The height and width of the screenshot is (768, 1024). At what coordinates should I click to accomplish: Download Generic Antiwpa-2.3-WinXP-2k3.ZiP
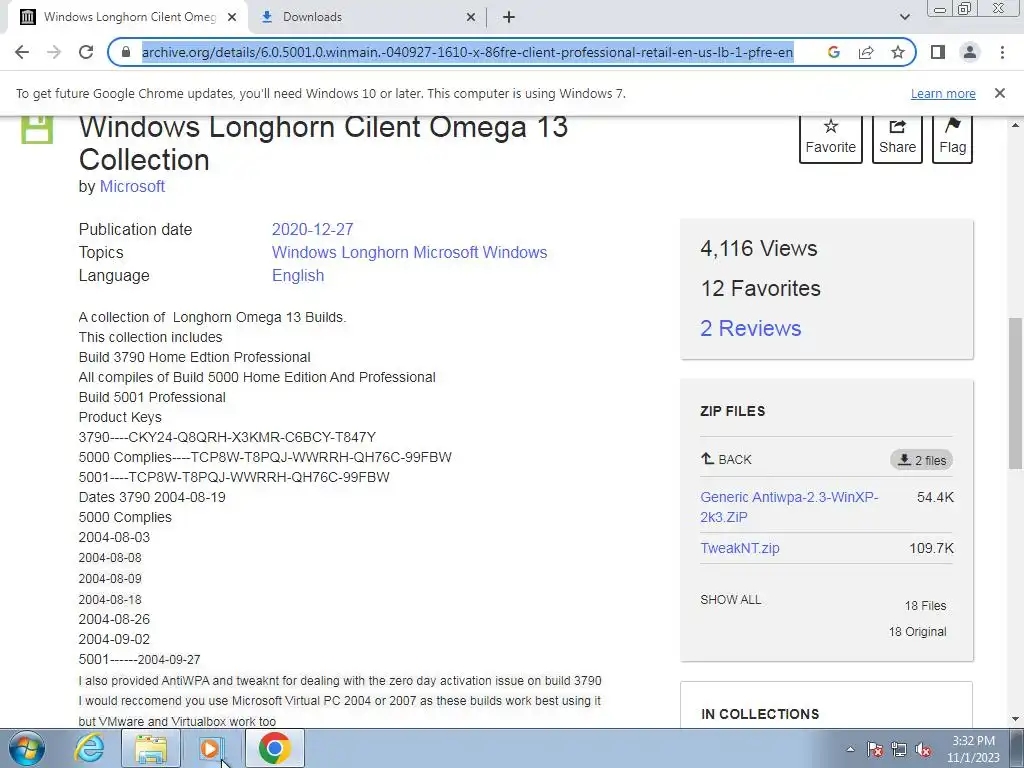[x=789, y=507]
